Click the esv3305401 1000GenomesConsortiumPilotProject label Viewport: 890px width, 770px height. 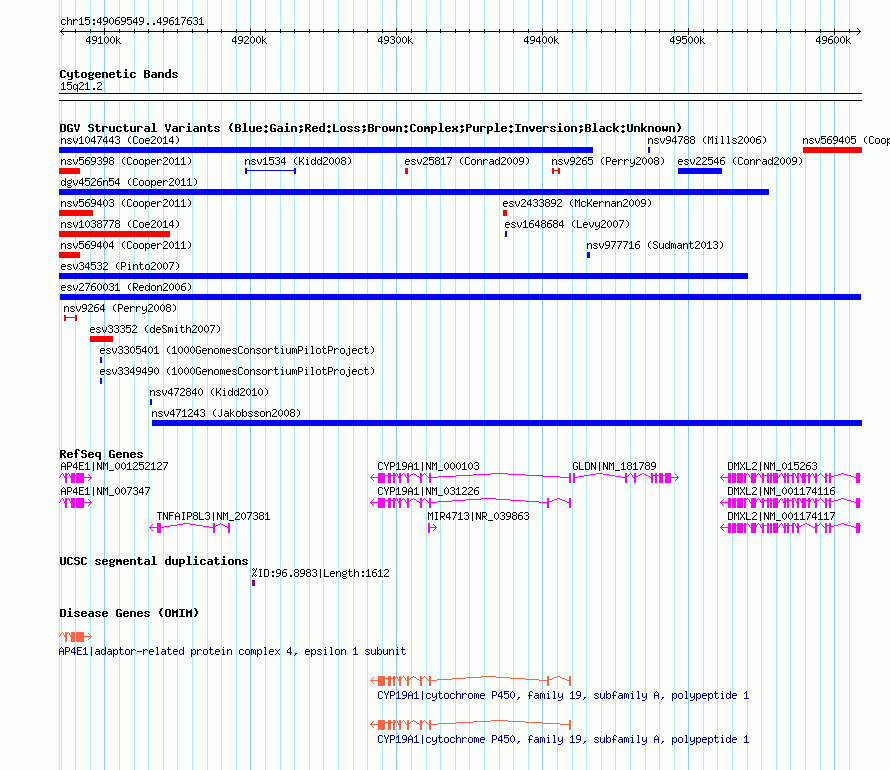coord(237,350)
